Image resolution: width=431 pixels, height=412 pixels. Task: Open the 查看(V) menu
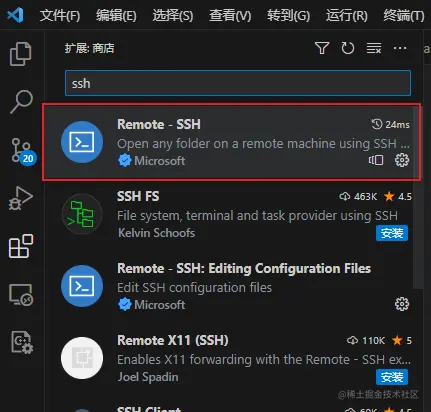tap(230, 15)
